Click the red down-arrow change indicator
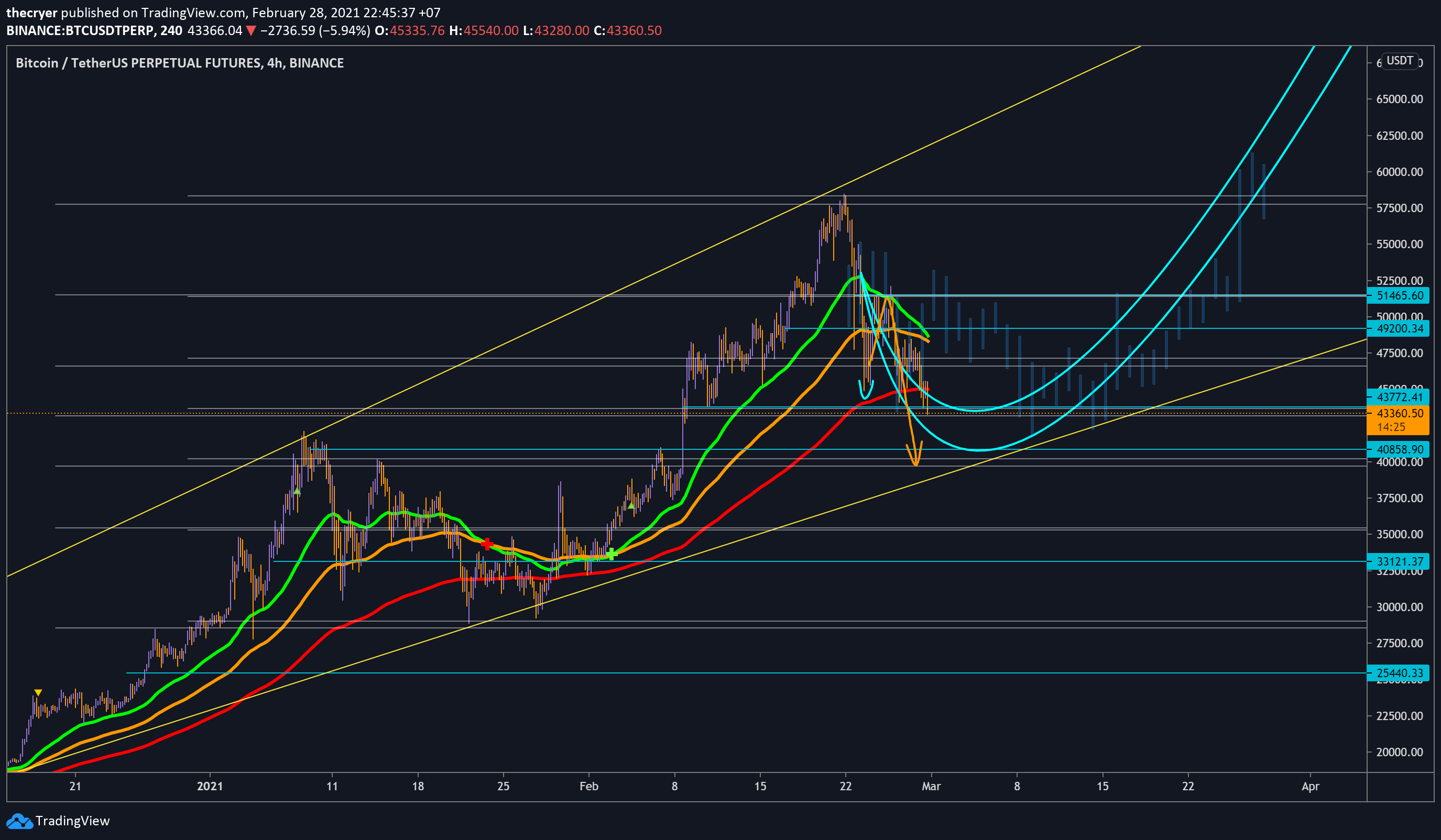The image size is (1441, 840). tap(250, 31)
